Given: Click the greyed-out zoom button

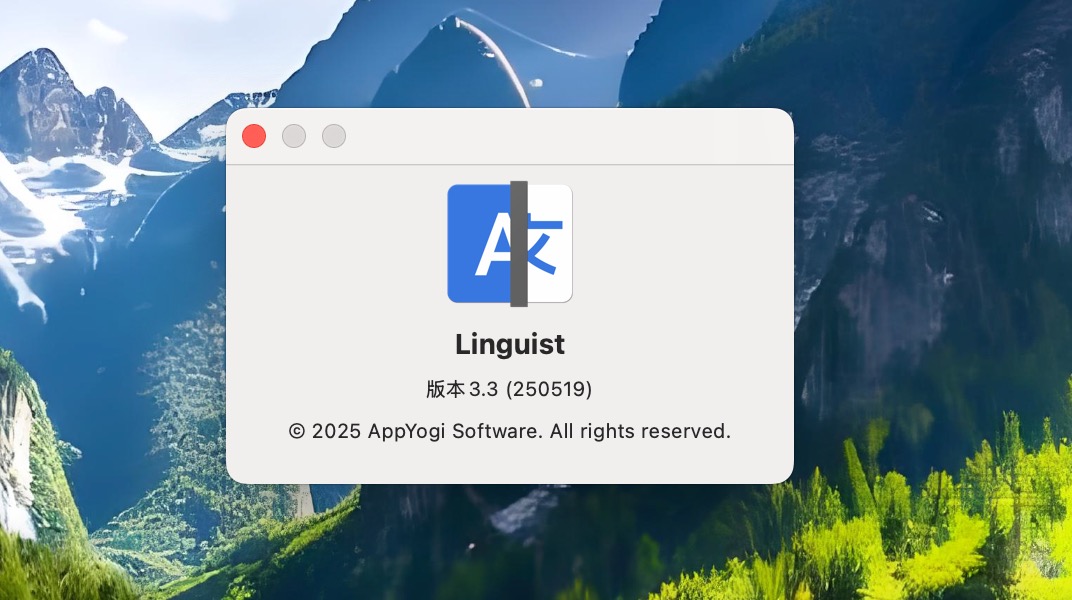Looking at the screenshot, I should 334,136.
